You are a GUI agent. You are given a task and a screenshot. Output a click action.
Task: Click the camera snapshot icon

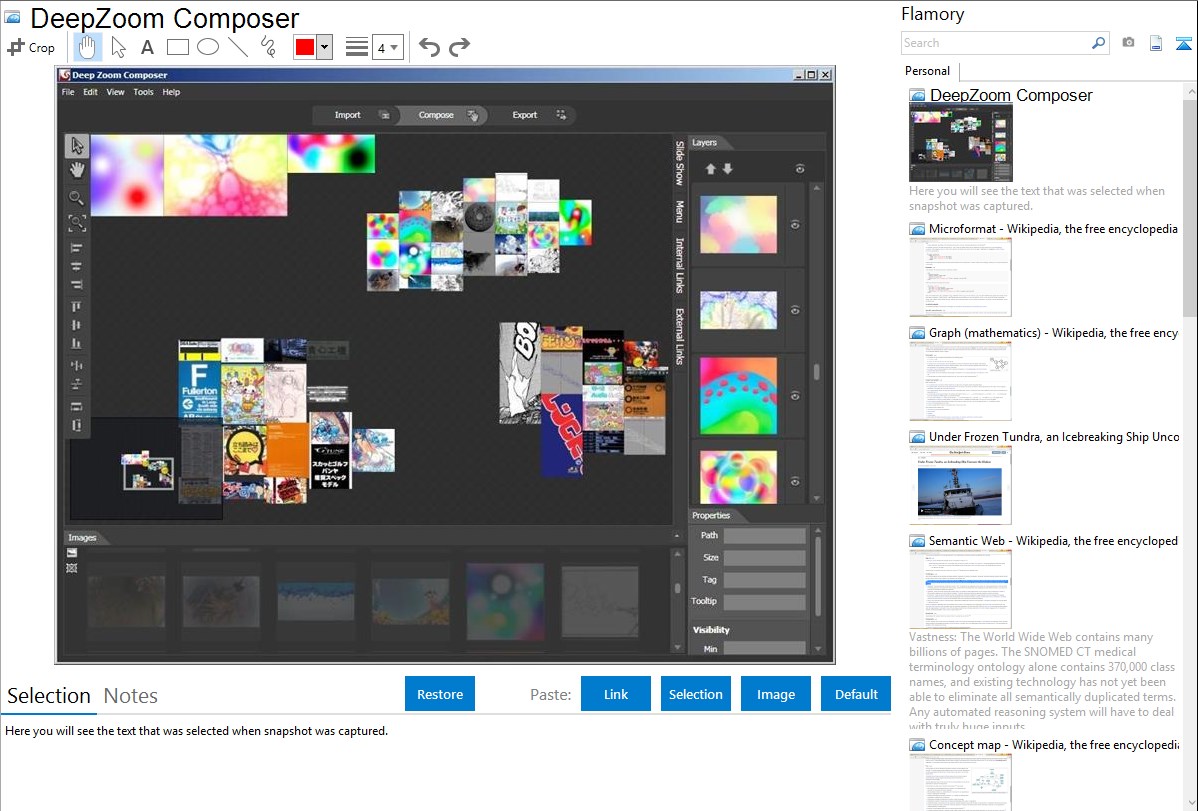point(1128,43)
